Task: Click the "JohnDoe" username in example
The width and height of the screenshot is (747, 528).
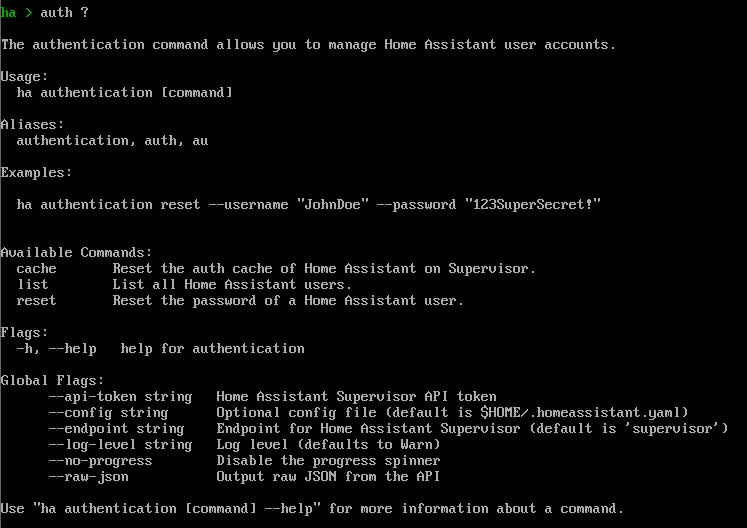Action: coord(333,205)
